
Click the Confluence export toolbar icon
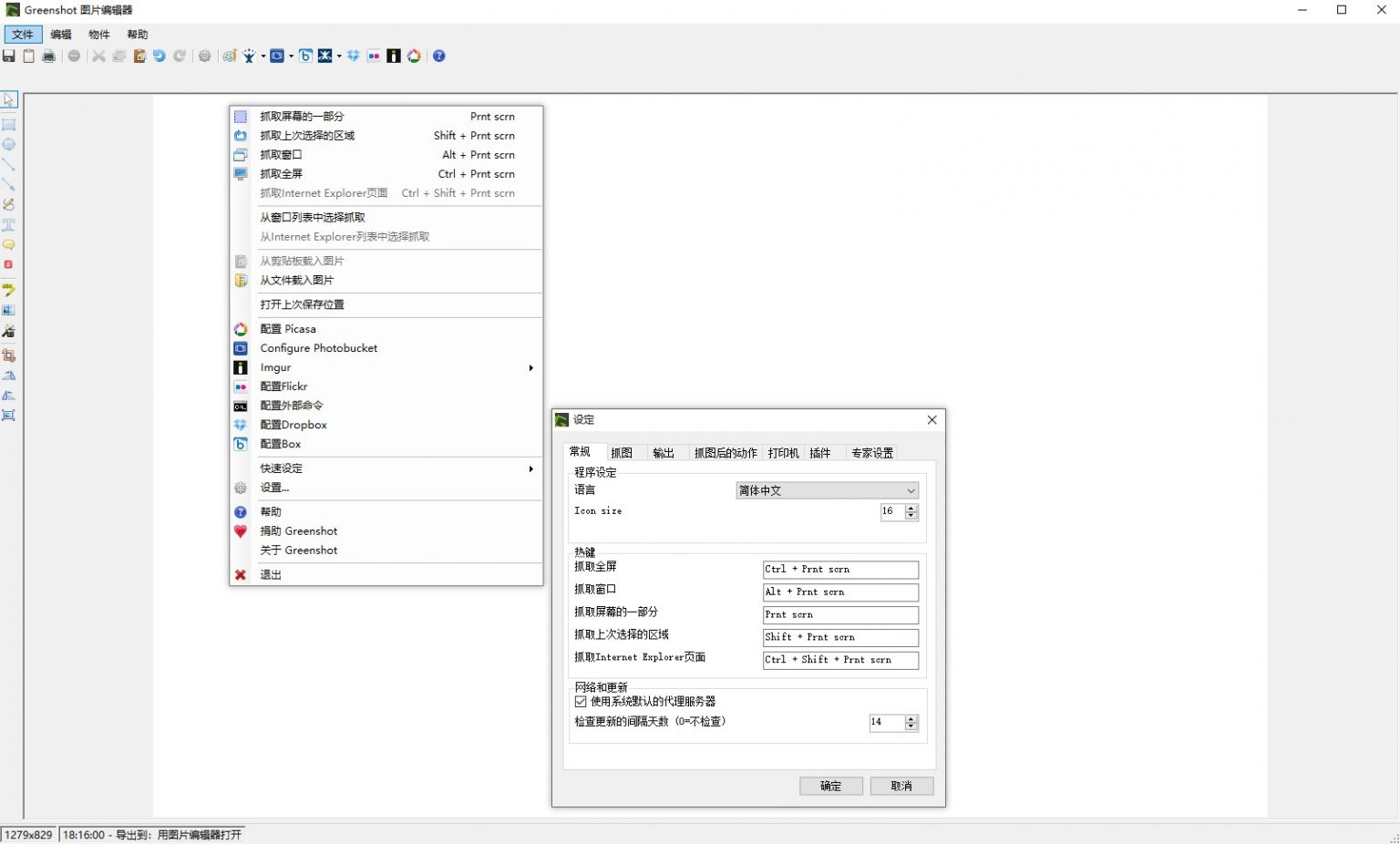point(324,57)
